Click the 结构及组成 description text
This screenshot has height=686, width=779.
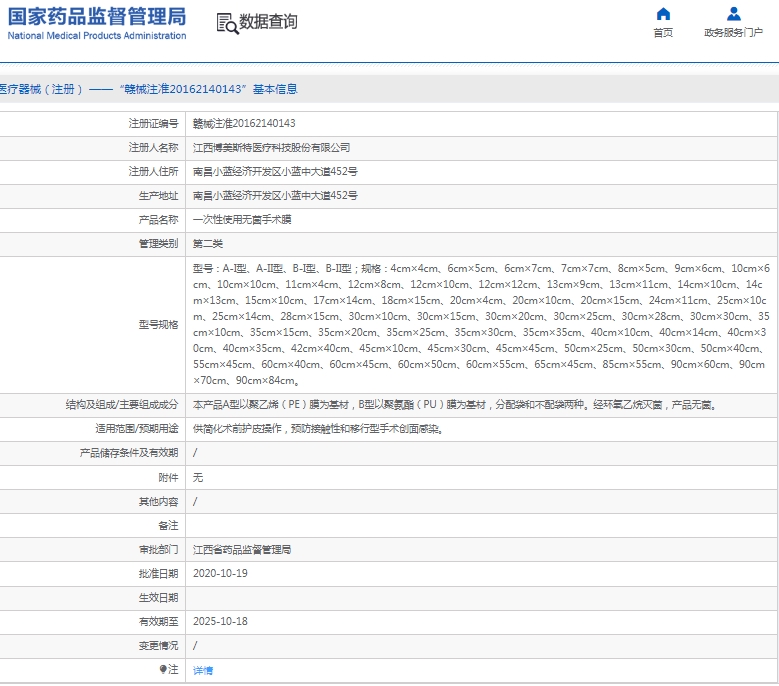[x=455, y=405]
